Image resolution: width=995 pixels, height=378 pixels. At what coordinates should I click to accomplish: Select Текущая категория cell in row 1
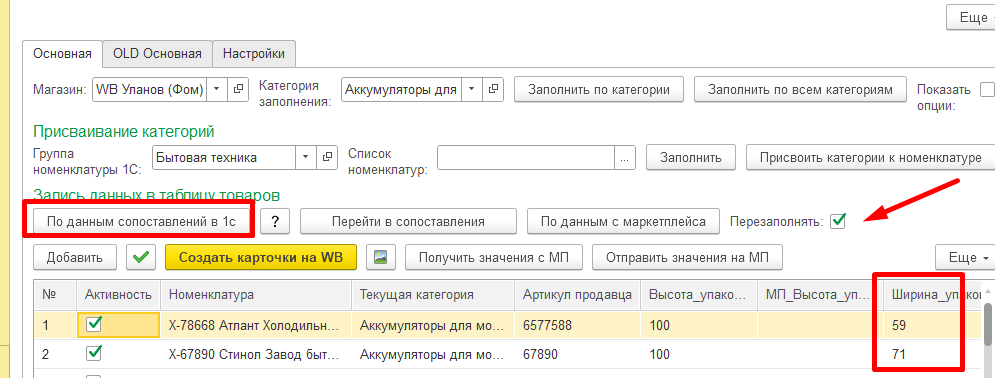(x=433, y=325)
